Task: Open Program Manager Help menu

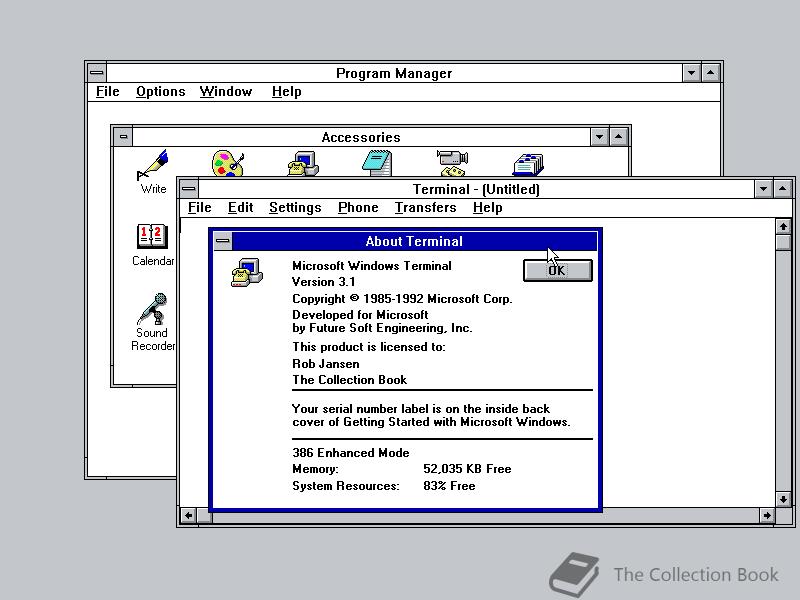Action: tap(286, 92)
